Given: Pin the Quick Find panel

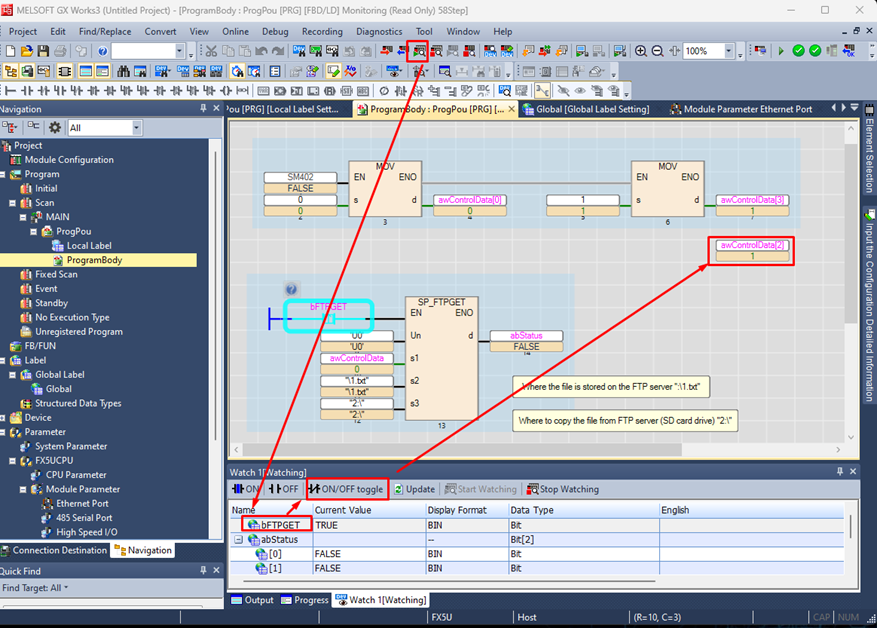Looking at the screenshot, I should click(x=204, y=570).
